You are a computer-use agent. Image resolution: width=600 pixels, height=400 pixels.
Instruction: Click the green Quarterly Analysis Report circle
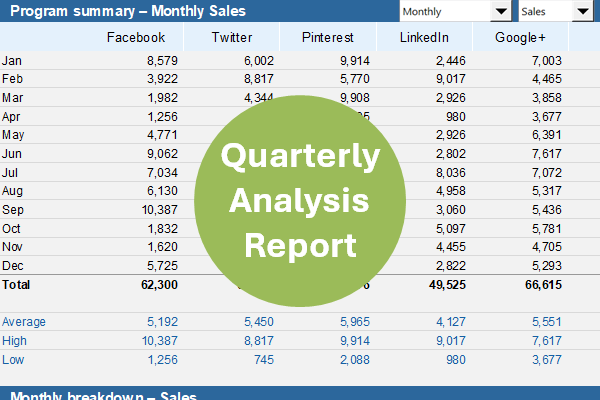tap(300, 200)
